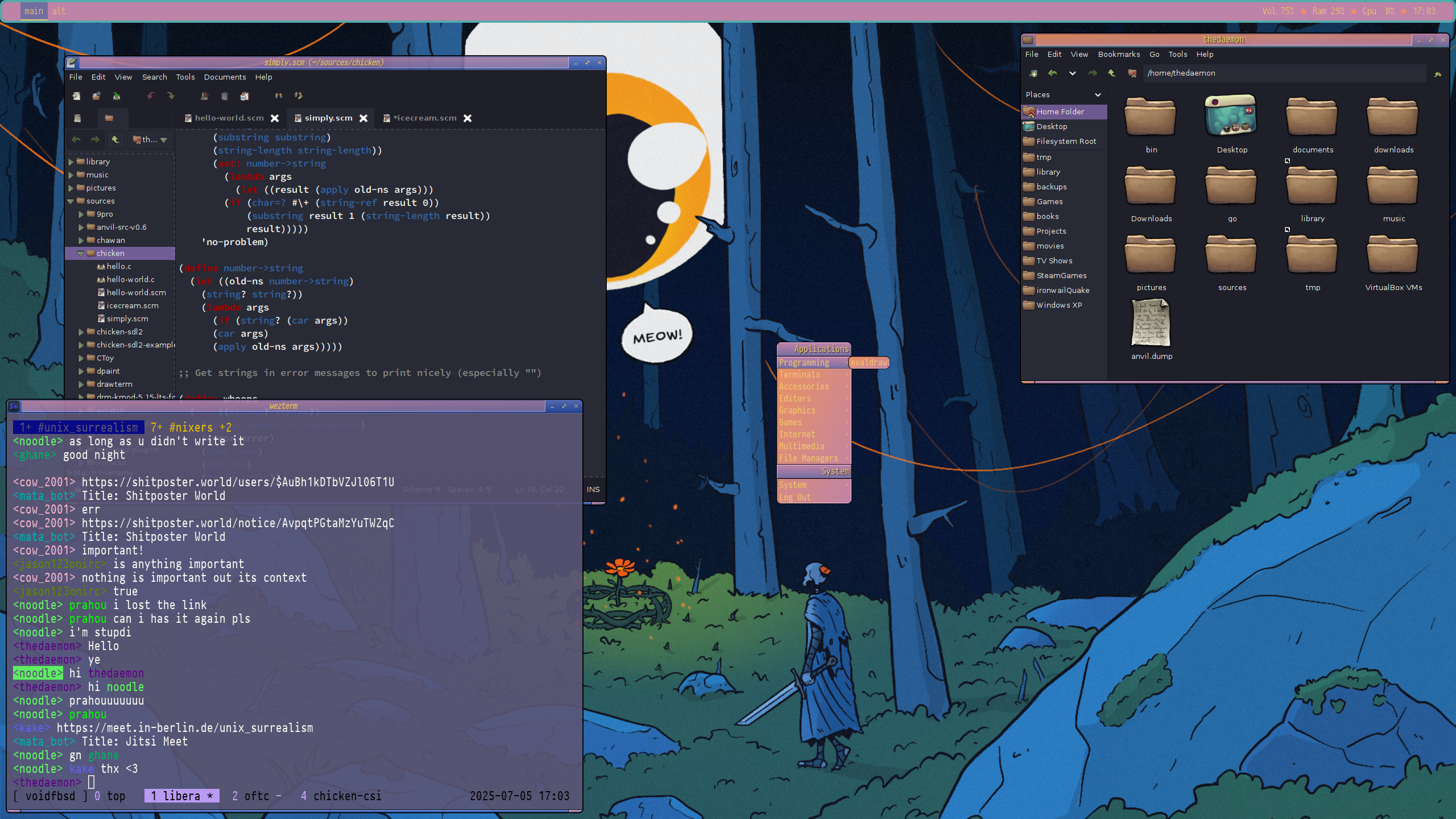Click the Find binoculars icon in editor toolbar
Image resolution: width=1456 pixels, height=819 pixels.
point(279,96)
